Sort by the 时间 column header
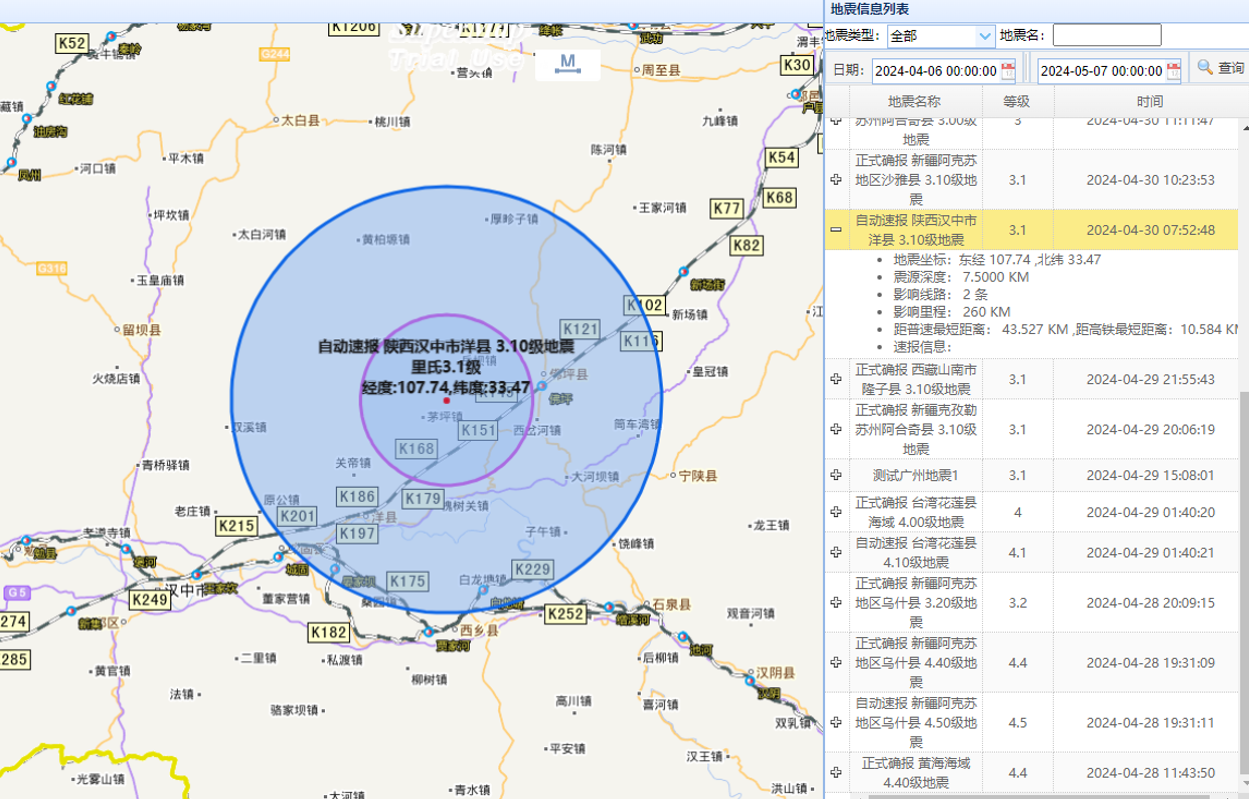The width and height of the screenshot is (1249, 799). coord(1149,102)
